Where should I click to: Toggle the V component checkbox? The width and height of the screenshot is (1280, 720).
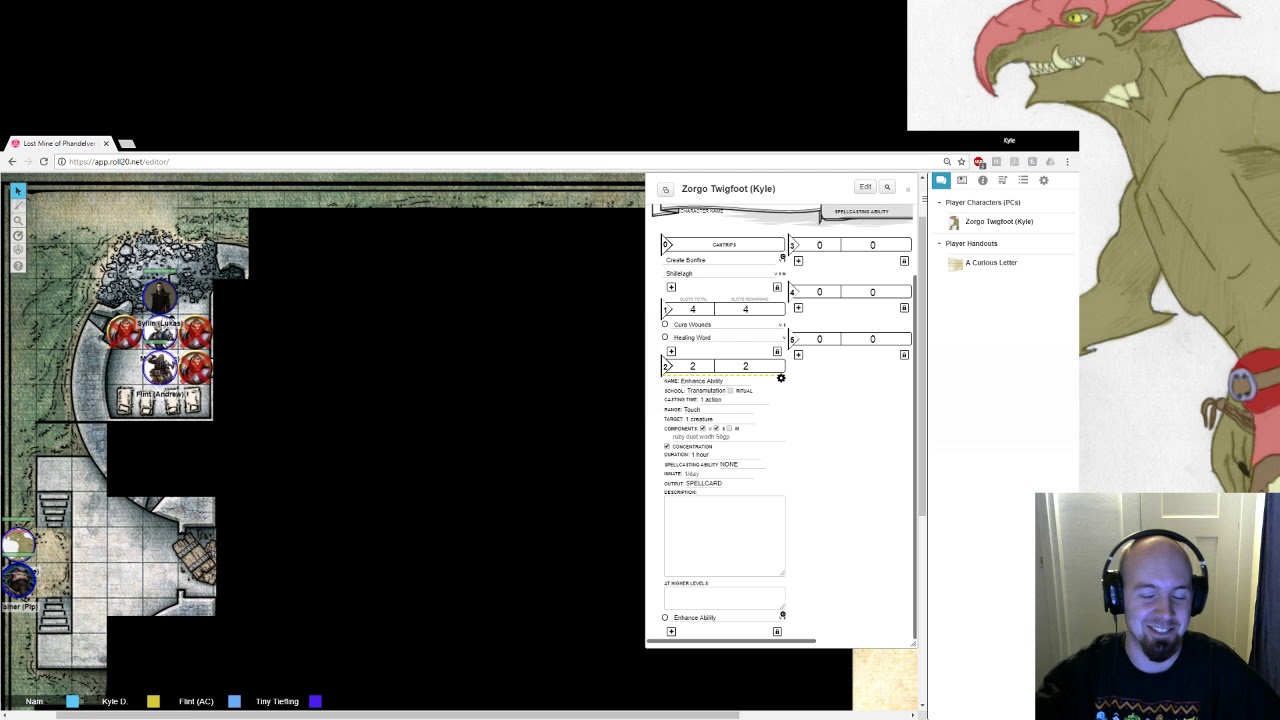tap(703, 428)
